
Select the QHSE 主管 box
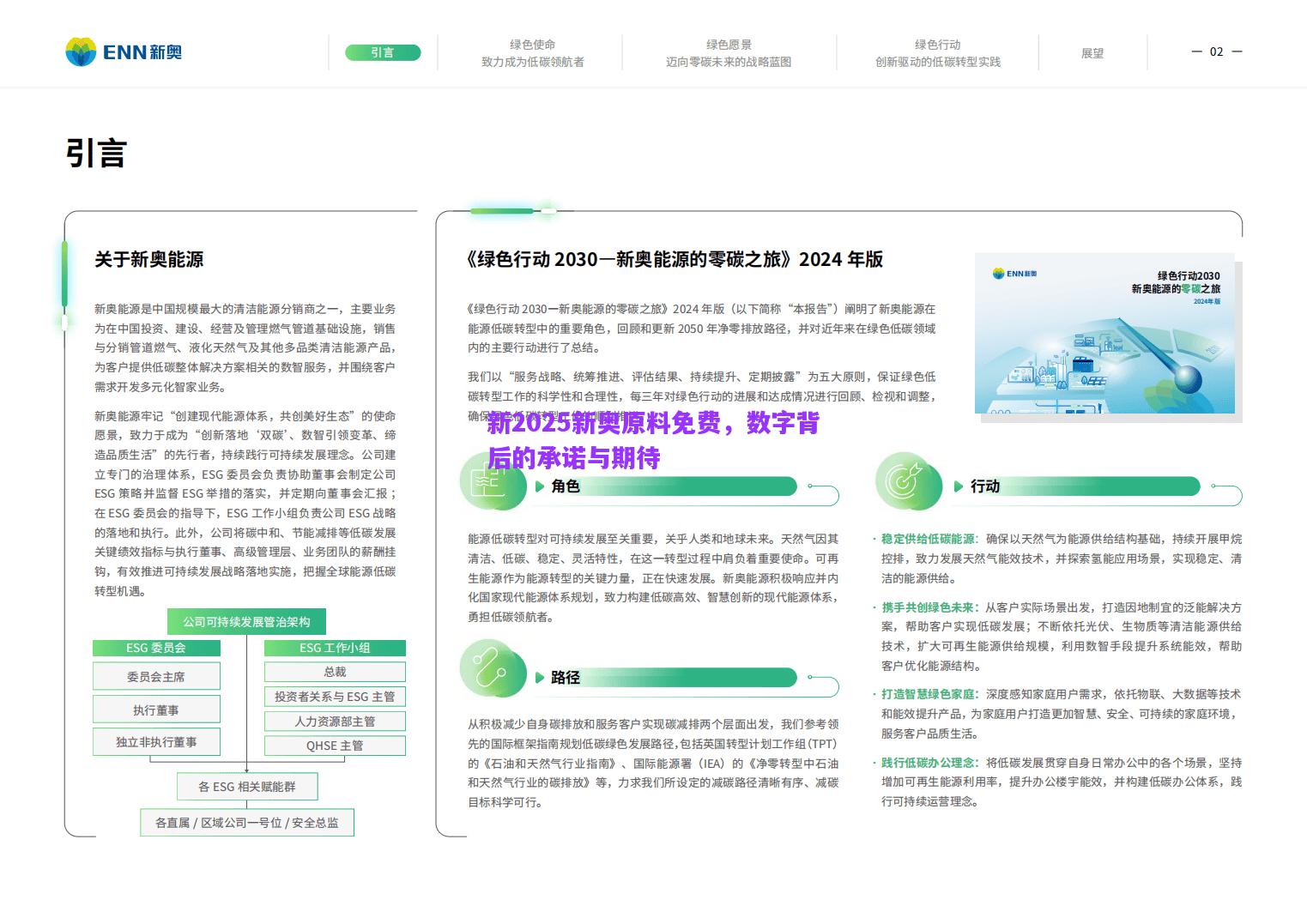point(335,746)
